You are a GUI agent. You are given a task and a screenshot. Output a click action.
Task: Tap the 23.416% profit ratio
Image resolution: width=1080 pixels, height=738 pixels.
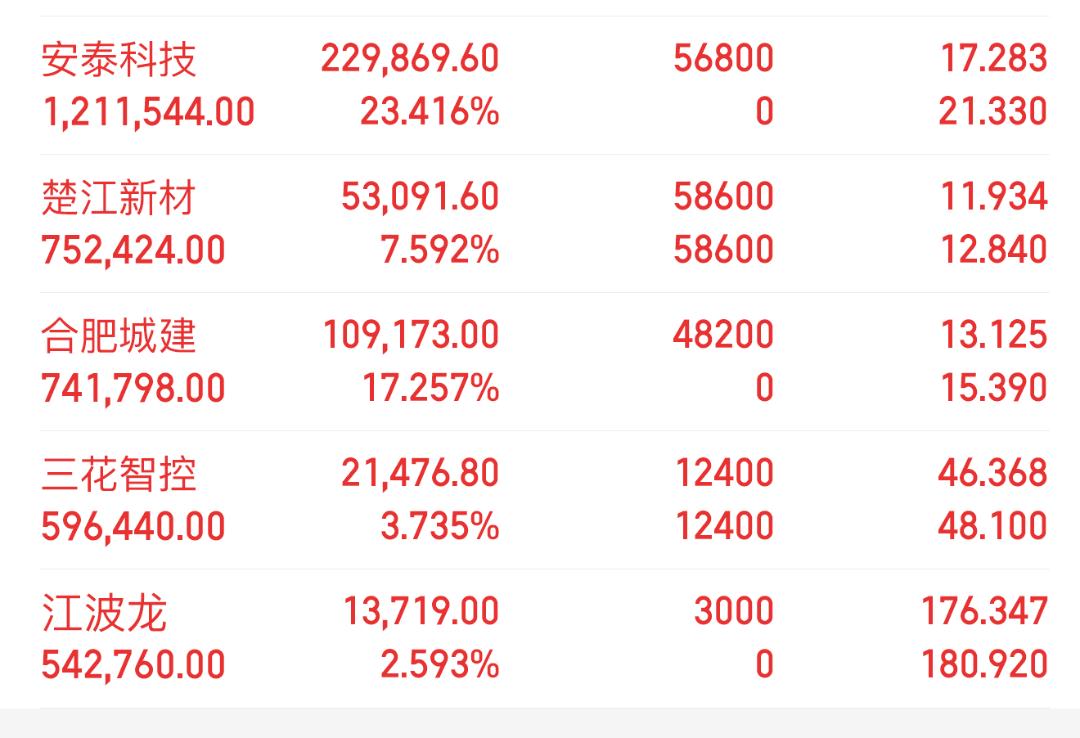(x=429, y=111)
